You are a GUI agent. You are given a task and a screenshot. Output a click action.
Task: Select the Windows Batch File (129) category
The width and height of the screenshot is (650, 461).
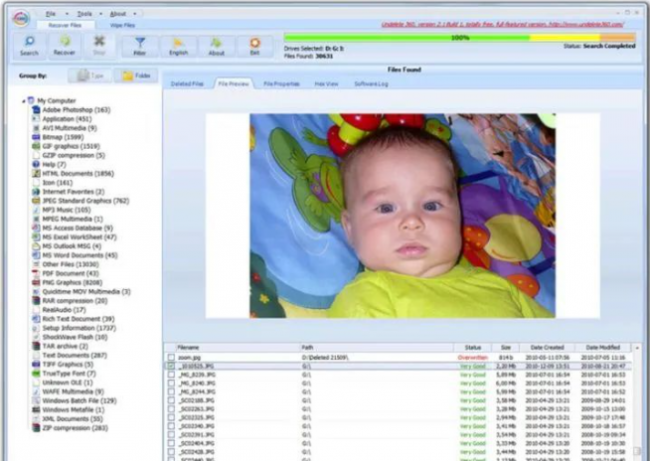click(75, 401)
